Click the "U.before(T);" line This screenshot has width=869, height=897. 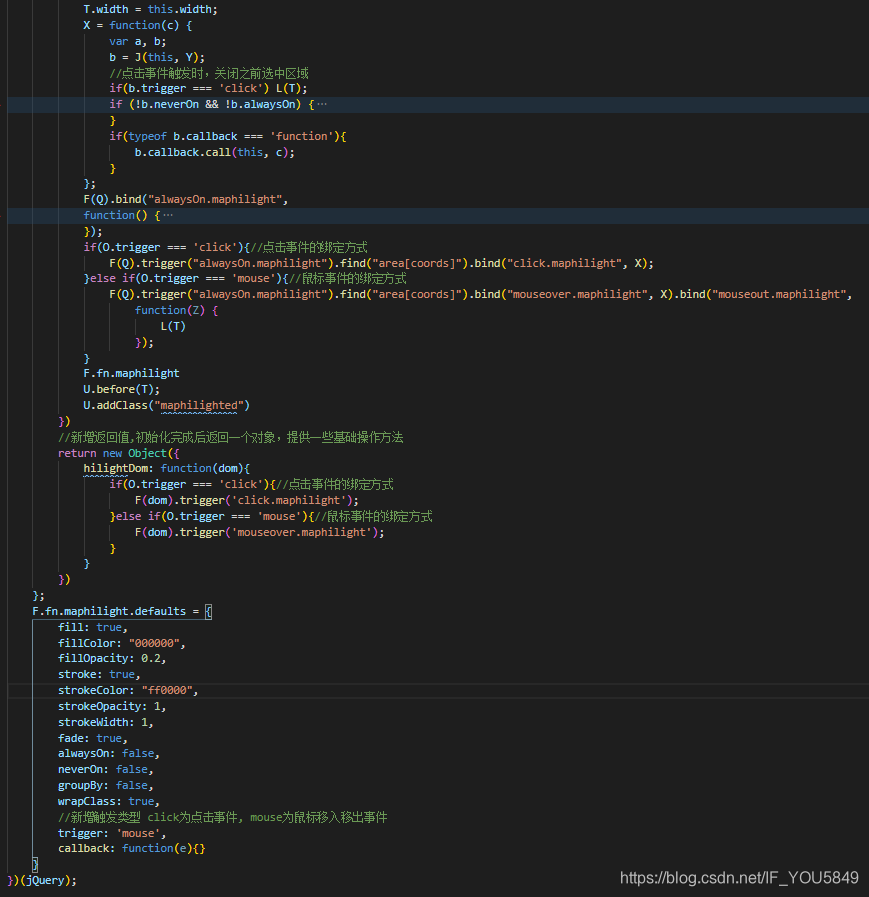tap(122, 389)
